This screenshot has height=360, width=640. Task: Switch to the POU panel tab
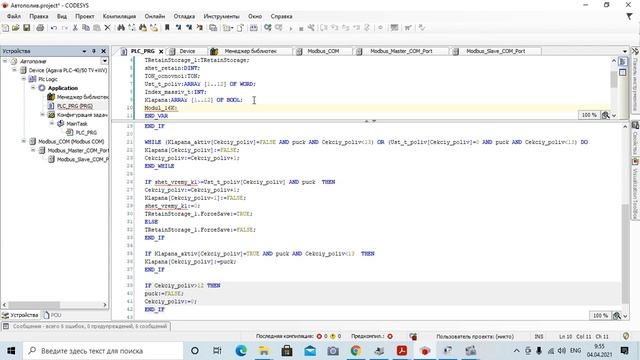pos(52,315)
